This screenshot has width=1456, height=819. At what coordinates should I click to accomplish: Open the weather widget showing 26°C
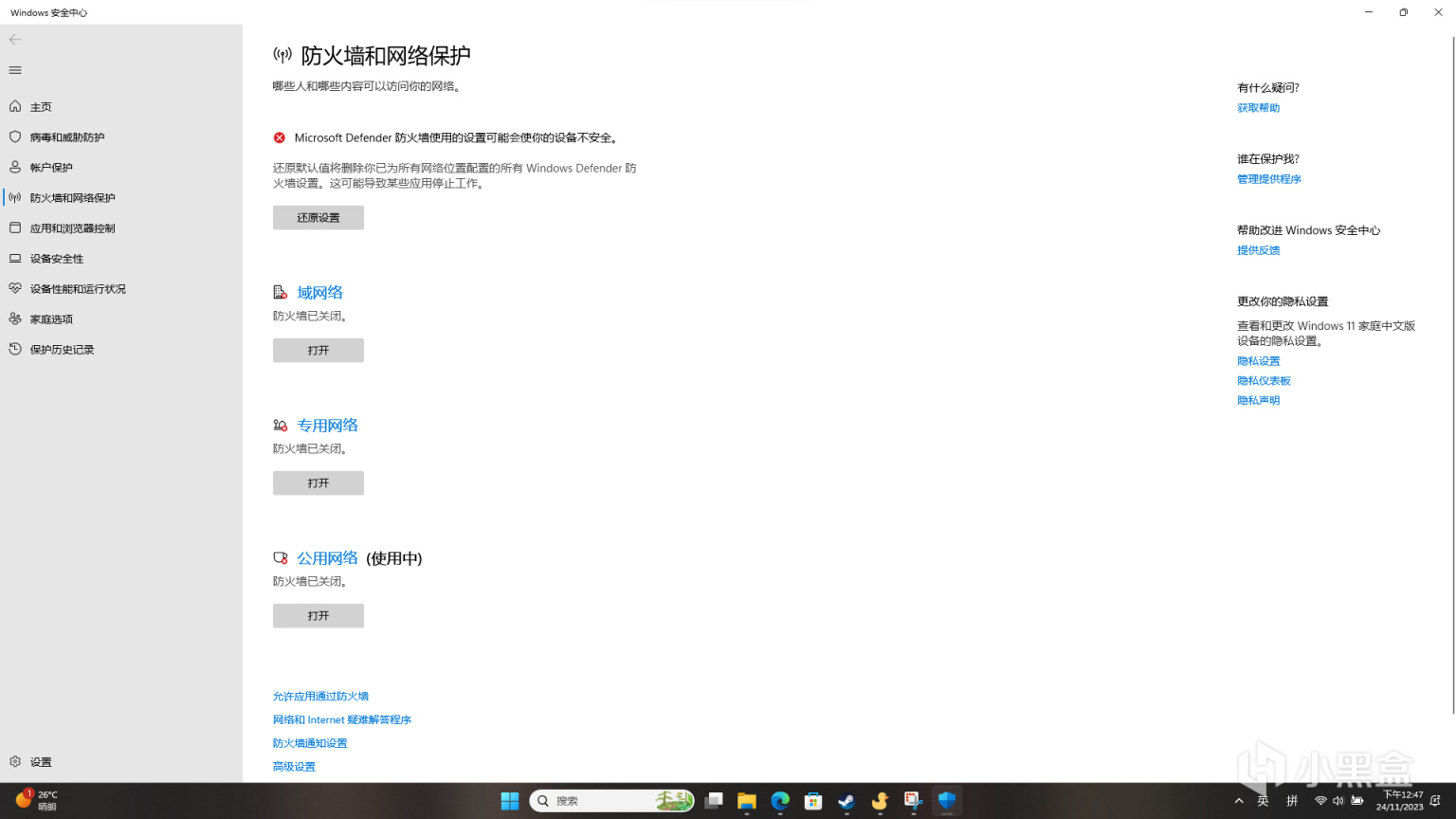(x=36, y=801)
